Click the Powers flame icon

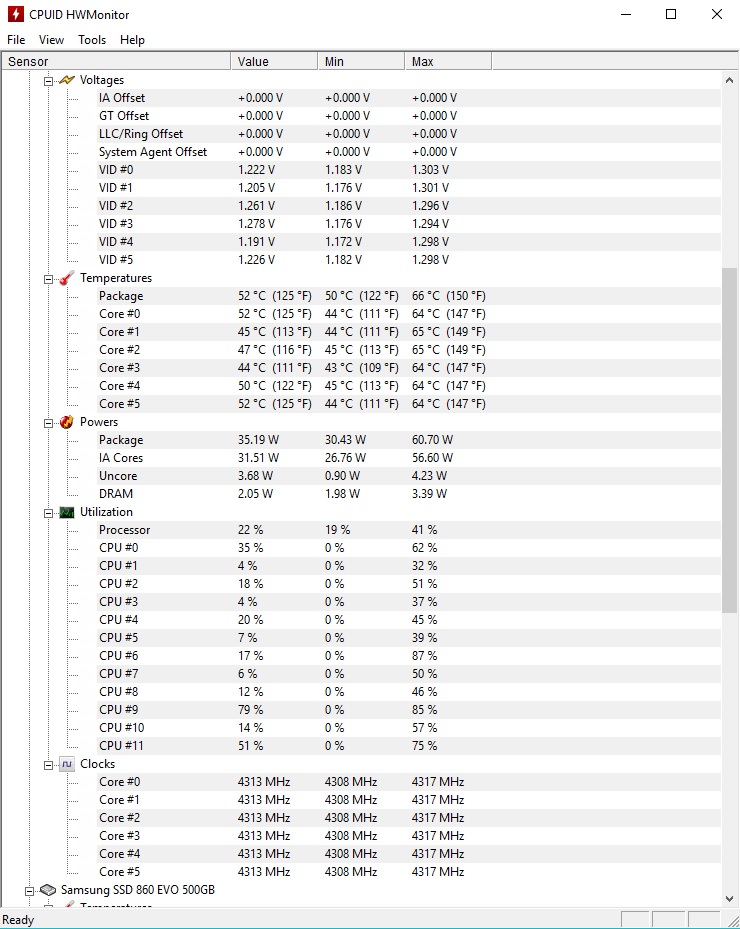click(67, 422)
